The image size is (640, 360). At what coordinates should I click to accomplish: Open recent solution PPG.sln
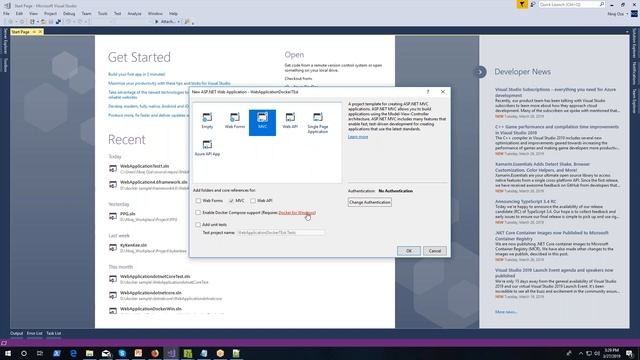coord(128,213)
